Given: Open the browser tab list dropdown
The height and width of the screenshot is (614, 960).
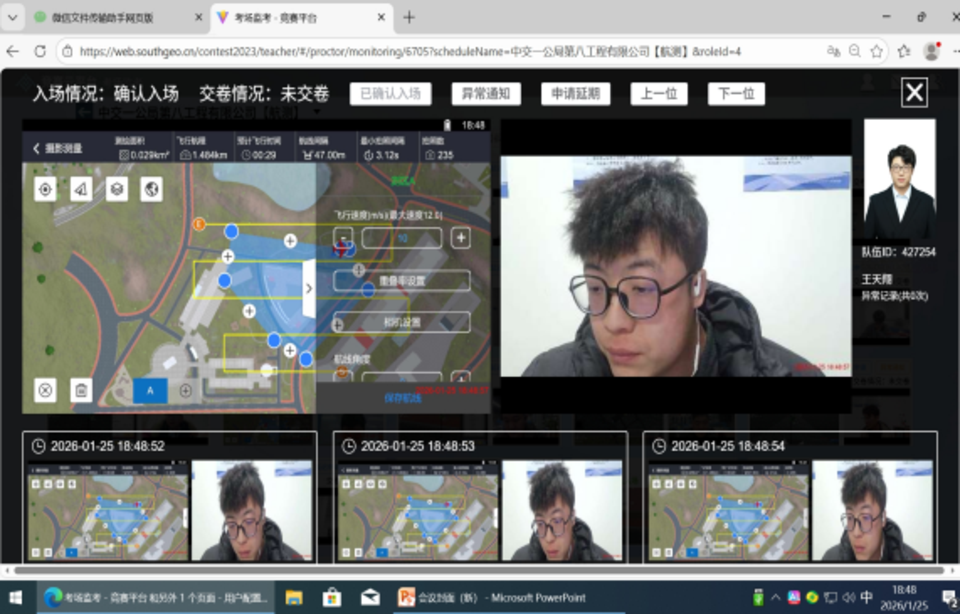Looking at the screenshot, I should (13, 17).
